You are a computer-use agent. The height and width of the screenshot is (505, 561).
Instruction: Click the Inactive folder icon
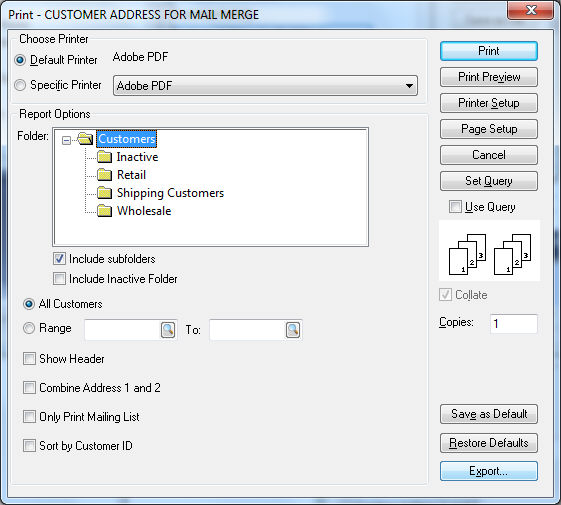pyautogui.click(x=105, y=157)
